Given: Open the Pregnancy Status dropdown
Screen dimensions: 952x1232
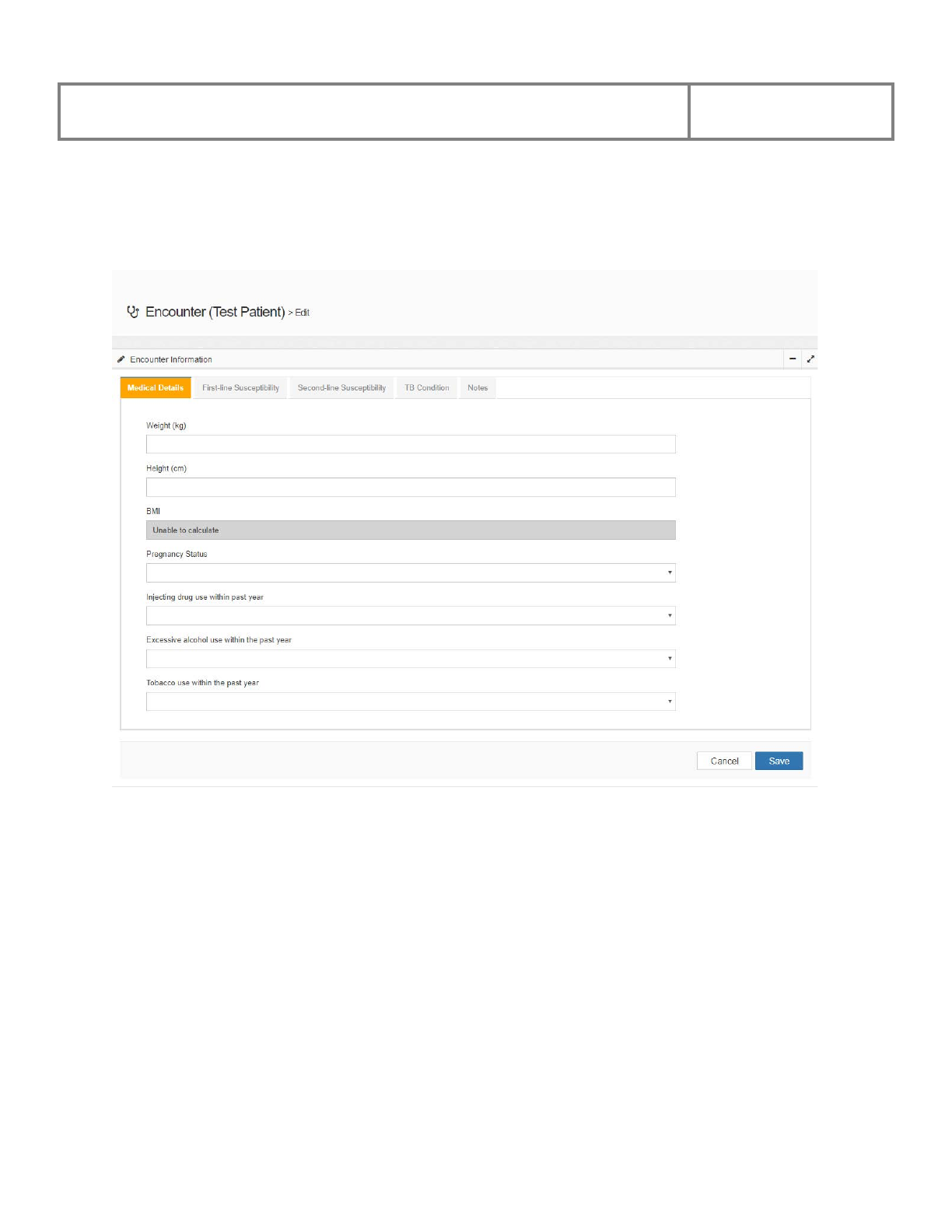Looking at the screenshot, I should [411, 573].
